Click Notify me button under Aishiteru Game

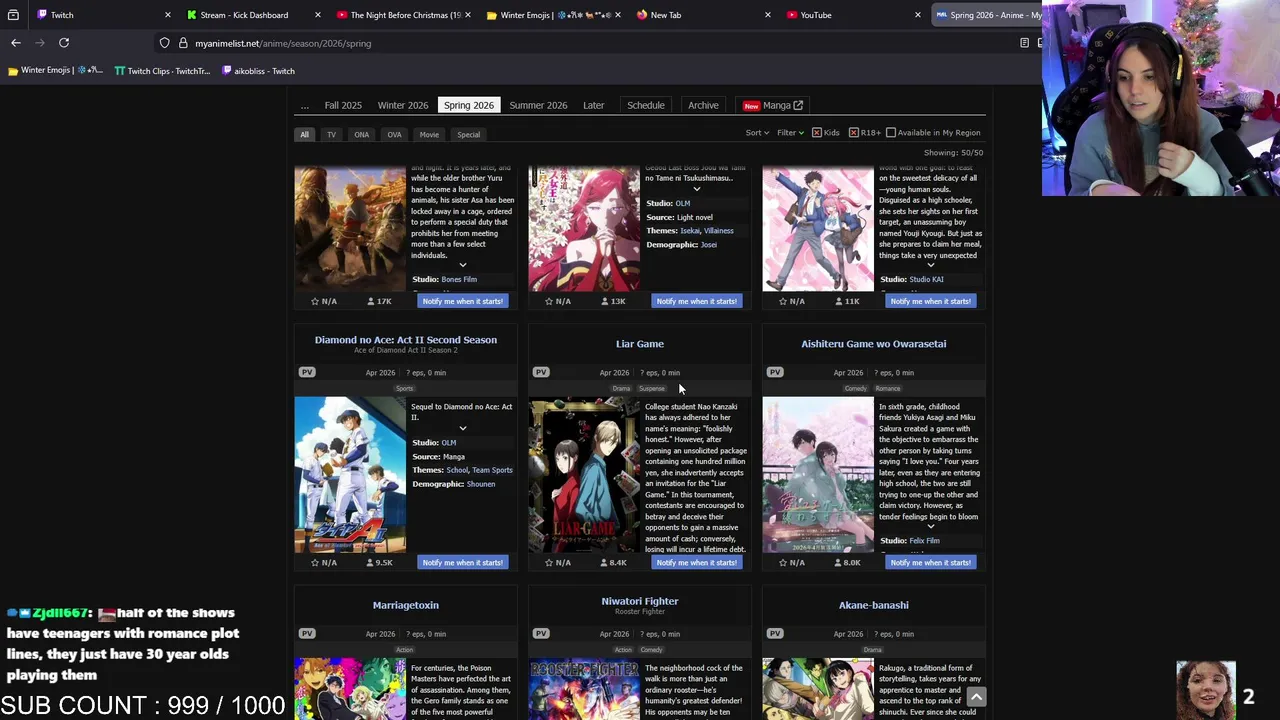(x=931, y=562)
